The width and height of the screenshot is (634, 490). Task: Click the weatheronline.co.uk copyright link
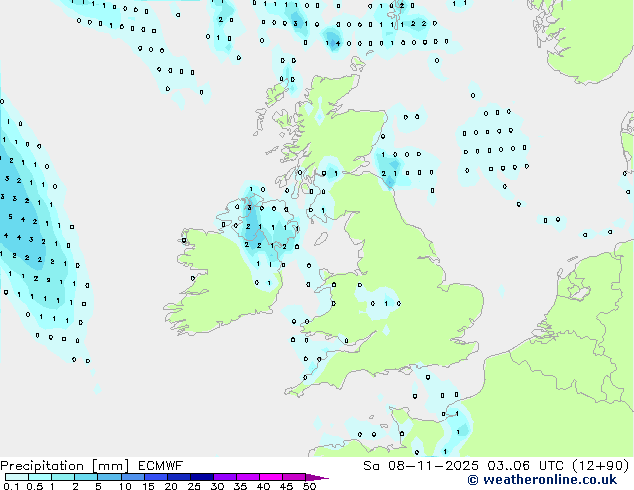pyautogui.click(x=542, y=479)
